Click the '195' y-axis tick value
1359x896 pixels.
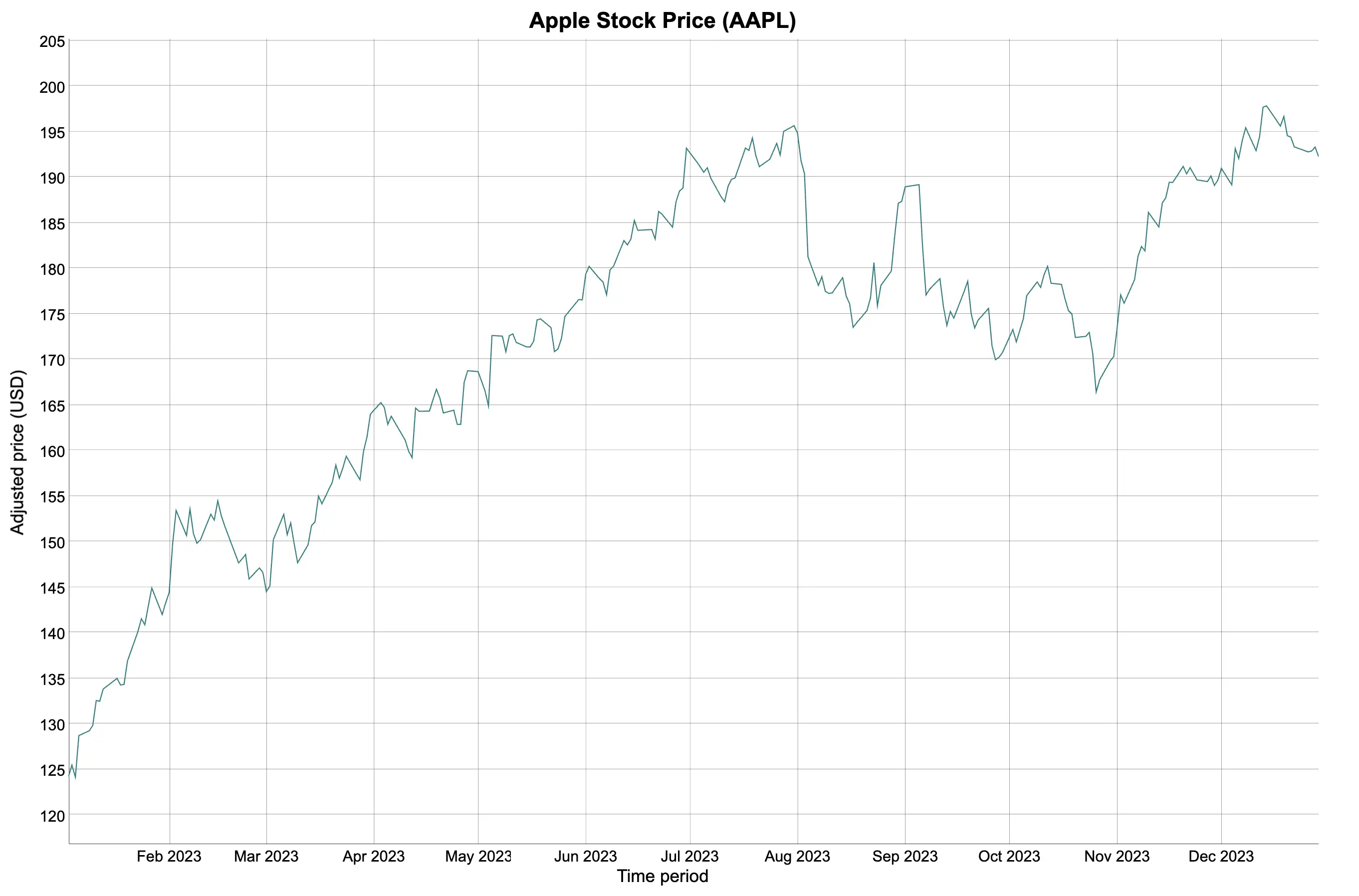[52, 133]
